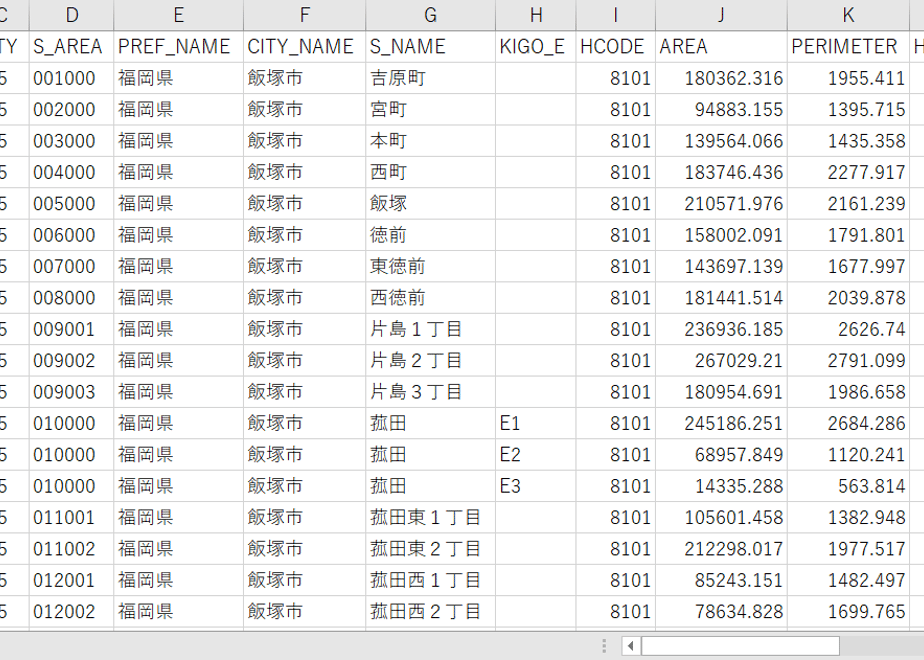Select AREA value 85243.151

pos(721,580)
